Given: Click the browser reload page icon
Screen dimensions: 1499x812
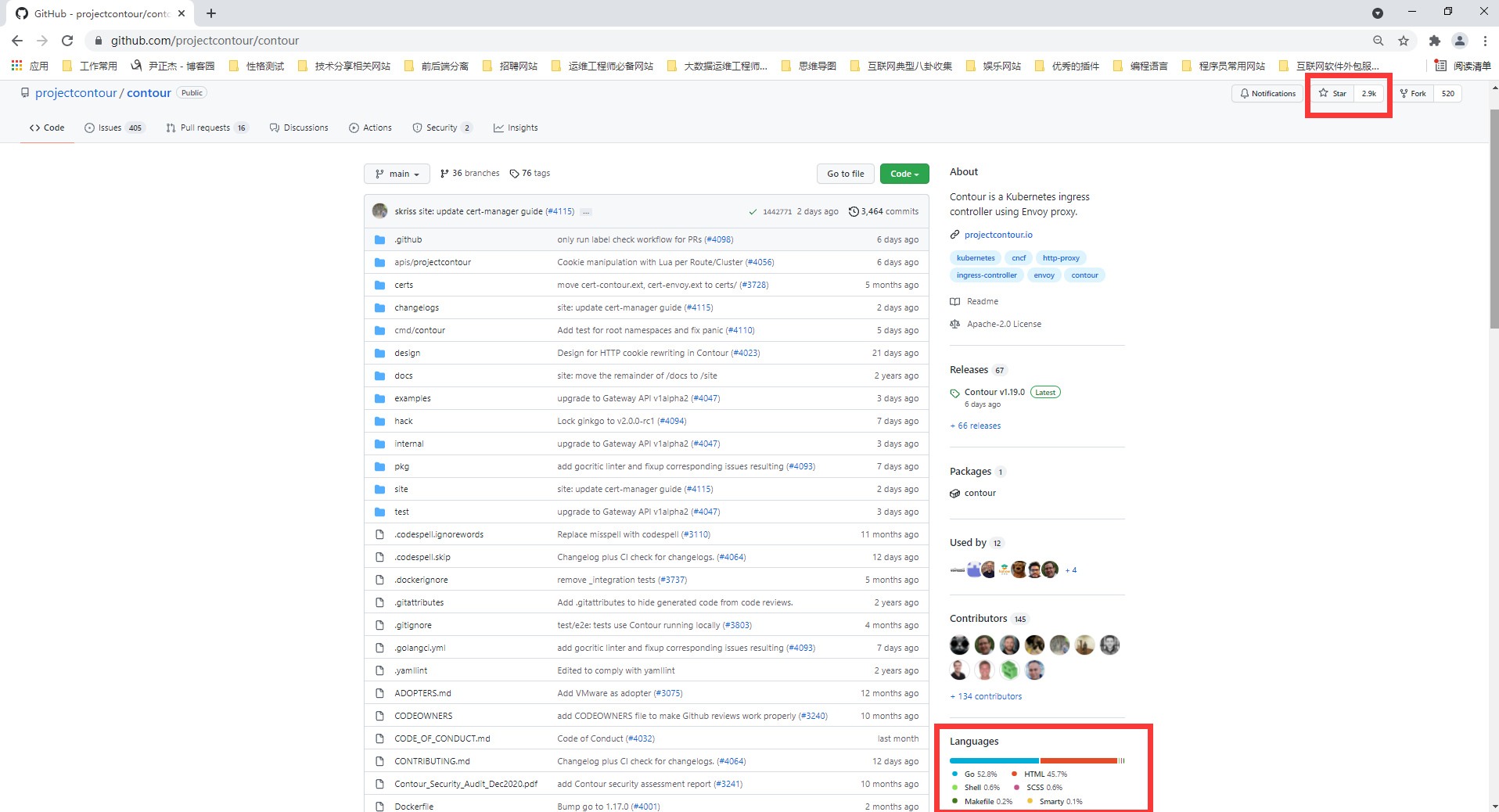Looking at the screenshot, I should pos(67,41).
